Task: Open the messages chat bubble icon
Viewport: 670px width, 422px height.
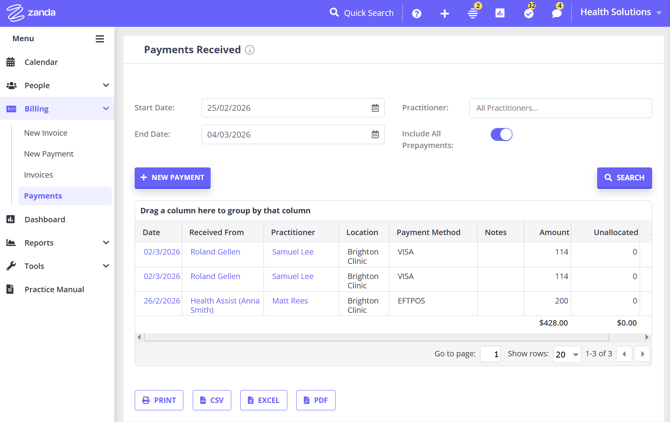Action: tap(557, 13)
